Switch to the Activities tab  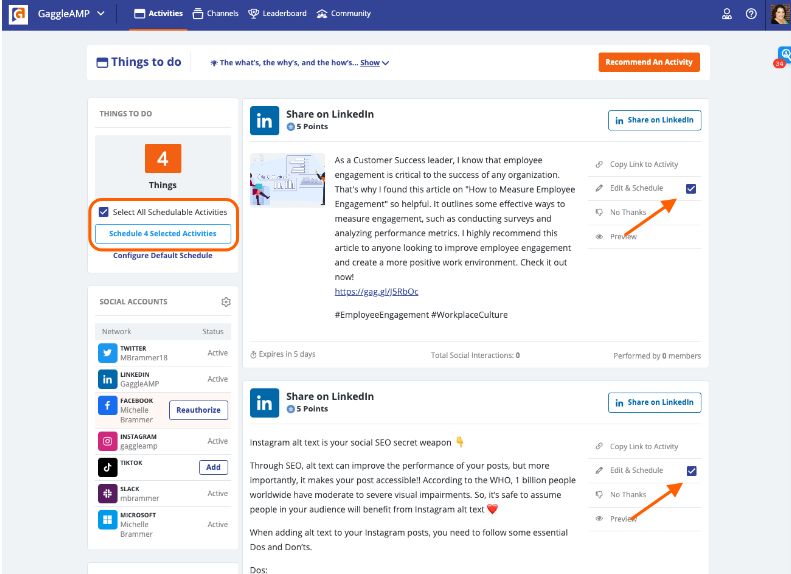point(158,14)
